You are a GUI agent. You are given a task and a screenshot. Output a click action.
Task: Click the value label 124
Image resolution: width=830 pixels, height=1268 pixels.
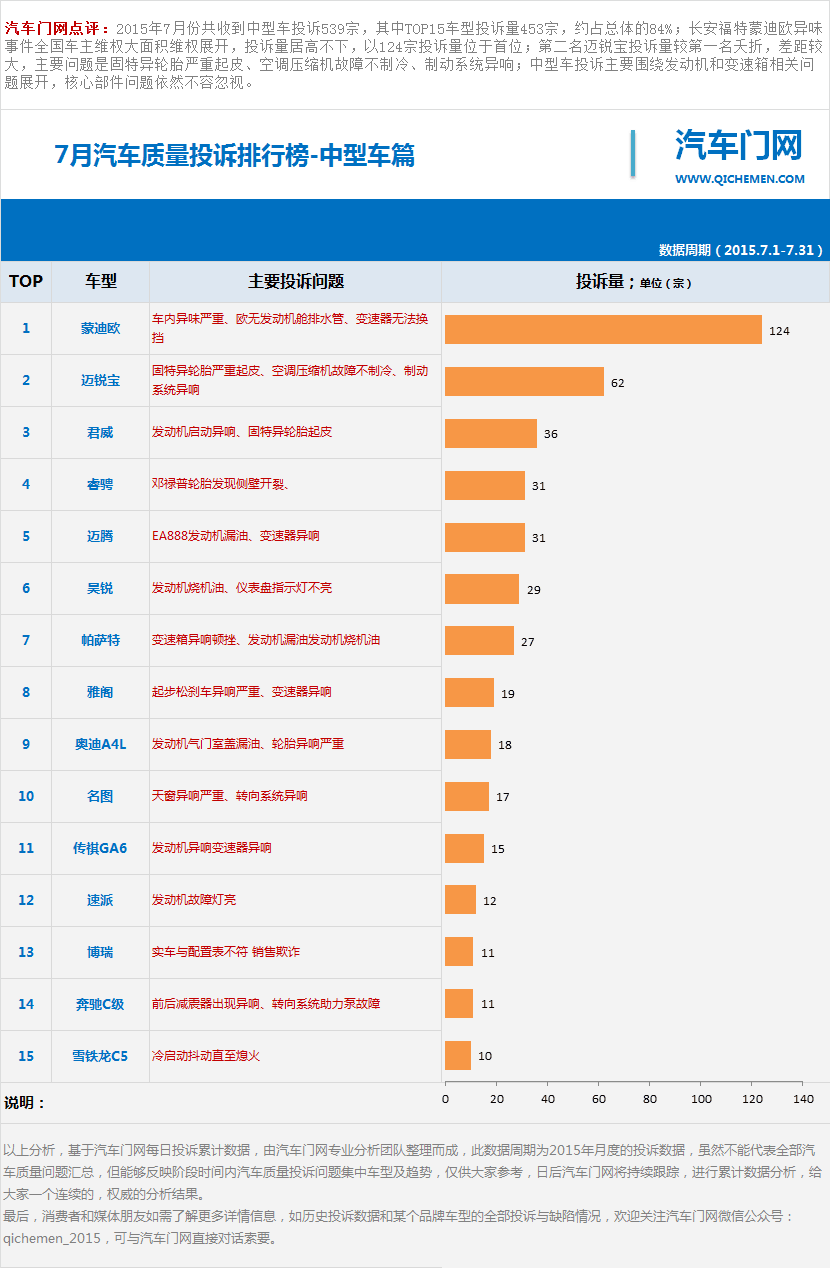point(779,330)
